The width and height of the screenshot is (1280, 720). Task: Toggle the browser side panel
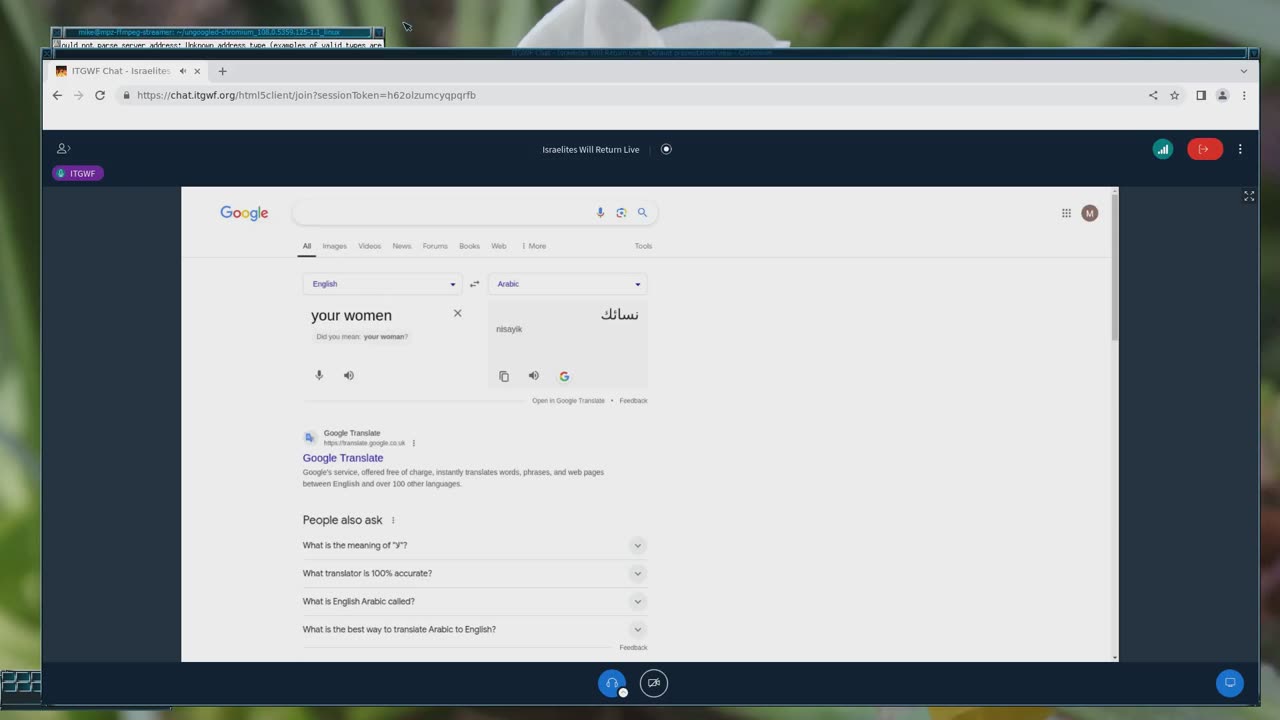pos(1201,95)
